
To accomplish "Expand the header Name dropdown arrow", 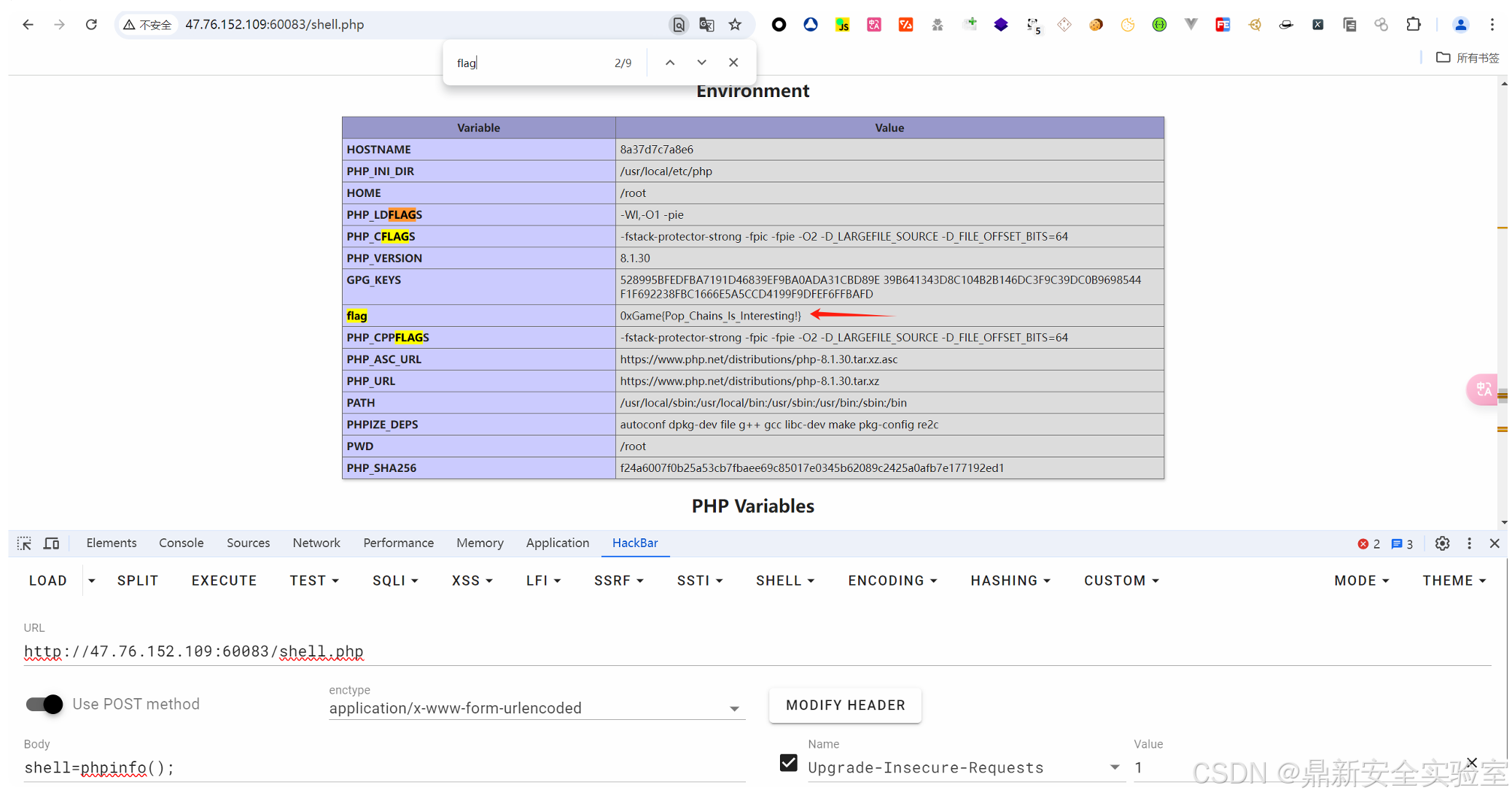I will click(1114, 767).
